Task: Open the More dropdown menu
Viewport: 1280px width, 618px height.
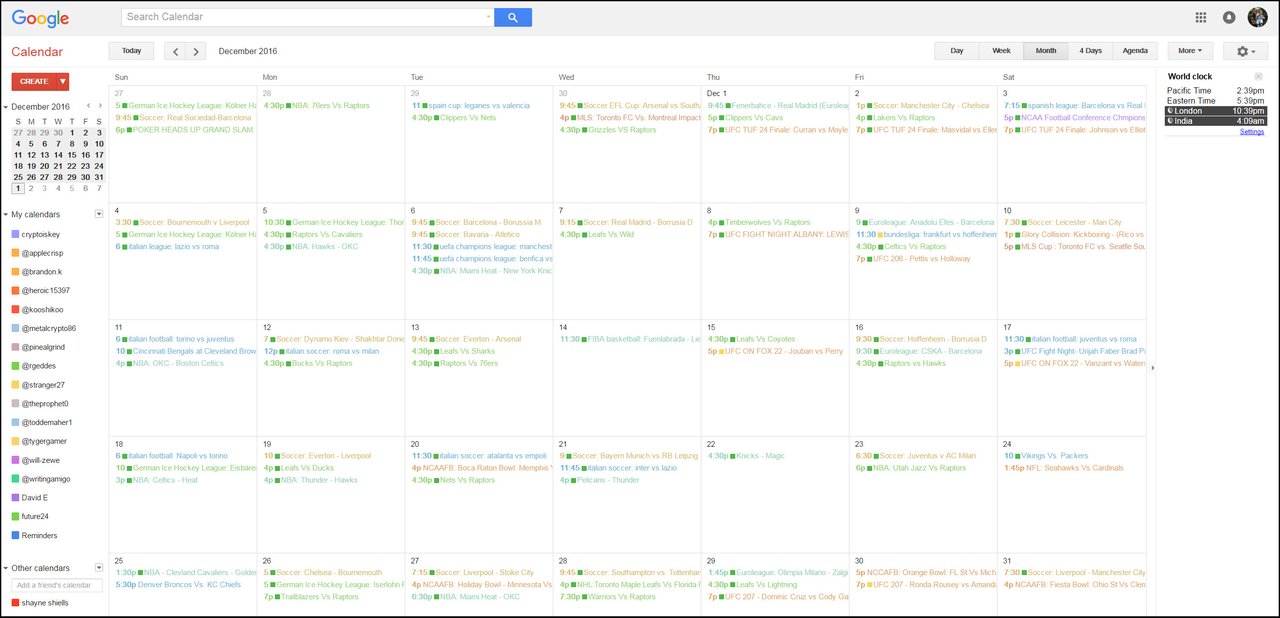Action: (x=1190, y=51)
